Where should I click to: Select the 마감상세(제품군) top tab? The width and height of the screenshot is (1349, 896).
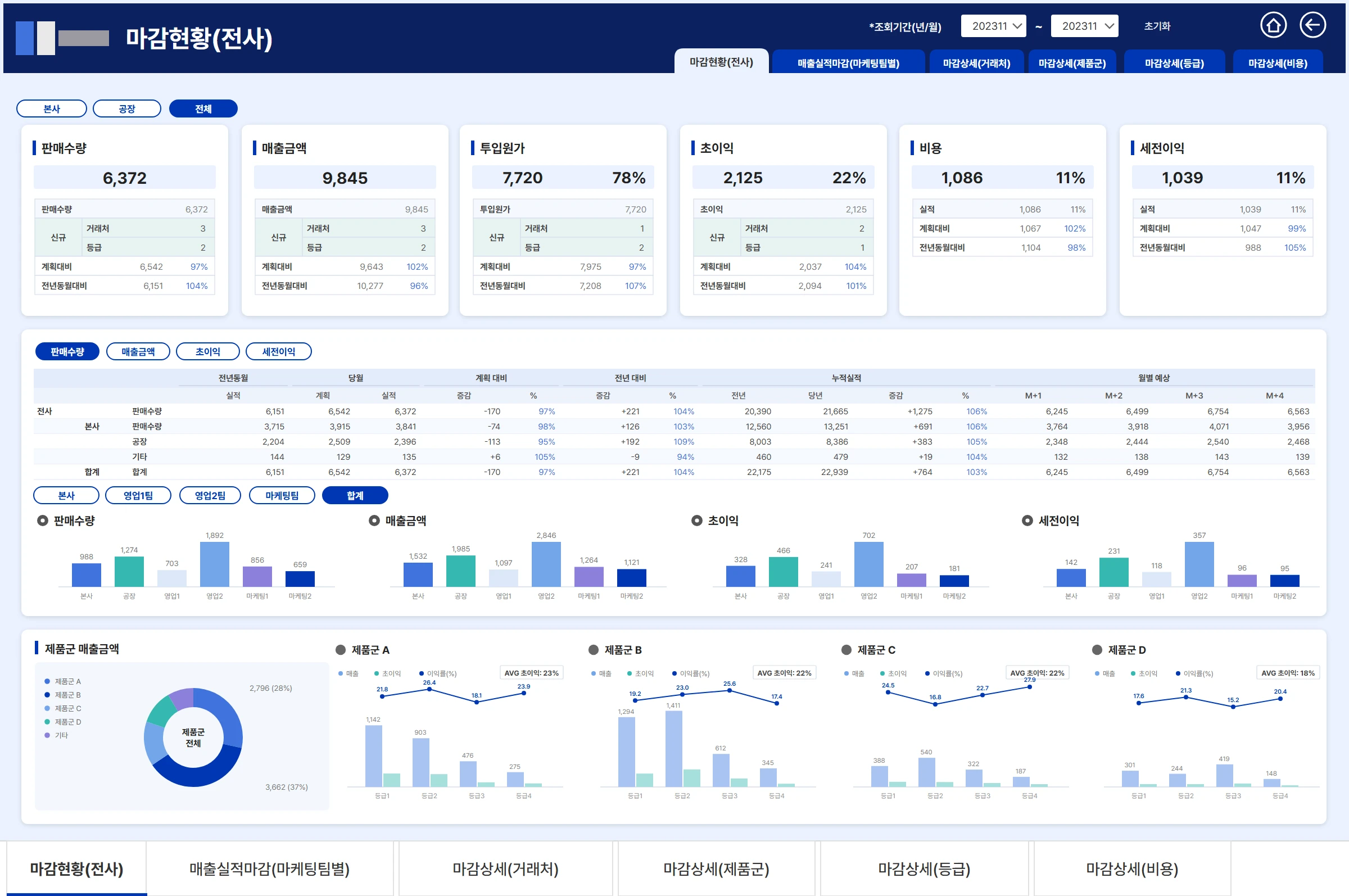1071,62
